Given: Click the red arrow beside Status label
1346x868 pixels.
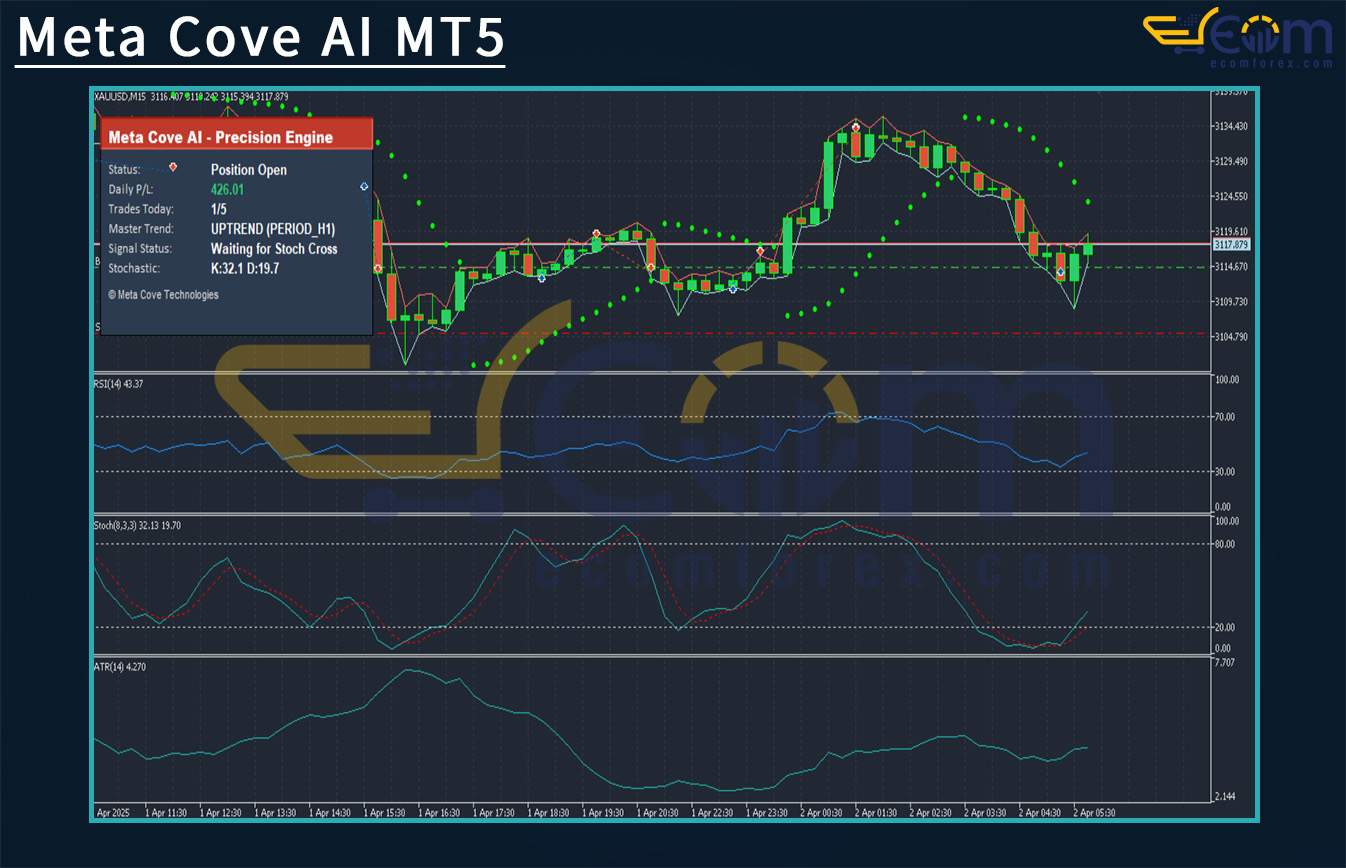Looking at the screenshot, I should click(x=173, y=167).
